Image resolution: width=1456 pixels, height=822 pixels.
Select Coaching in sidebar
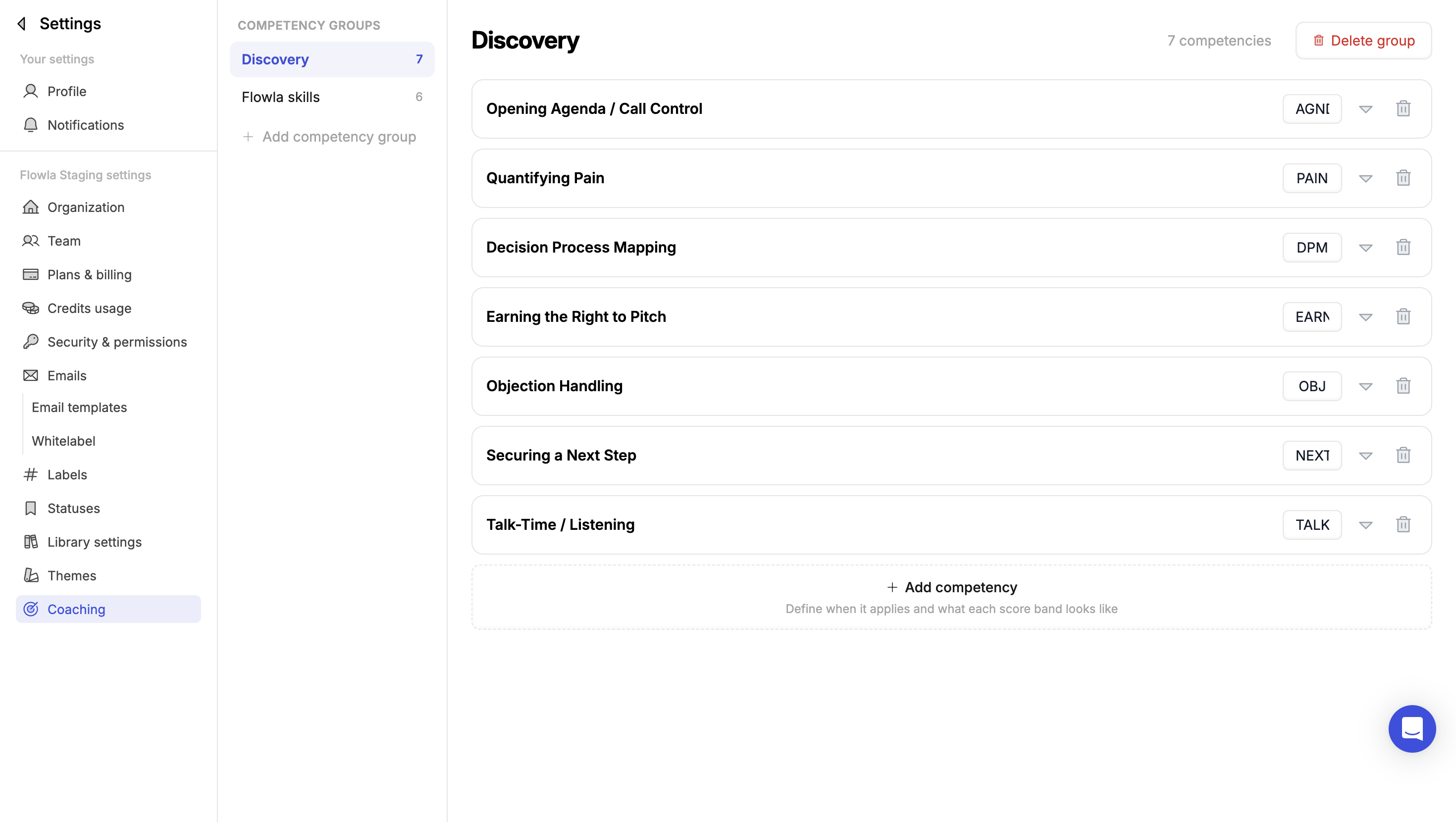point(108,610)
